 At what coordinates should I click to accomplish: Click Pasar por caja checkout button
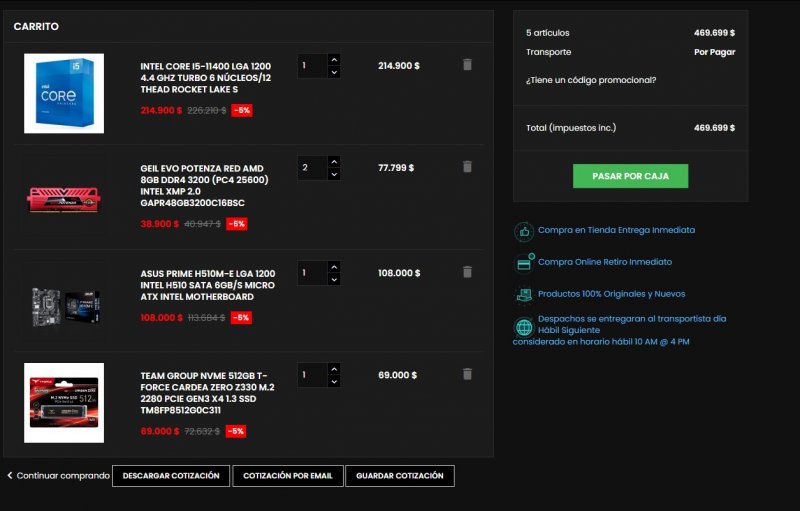[630, 176]
